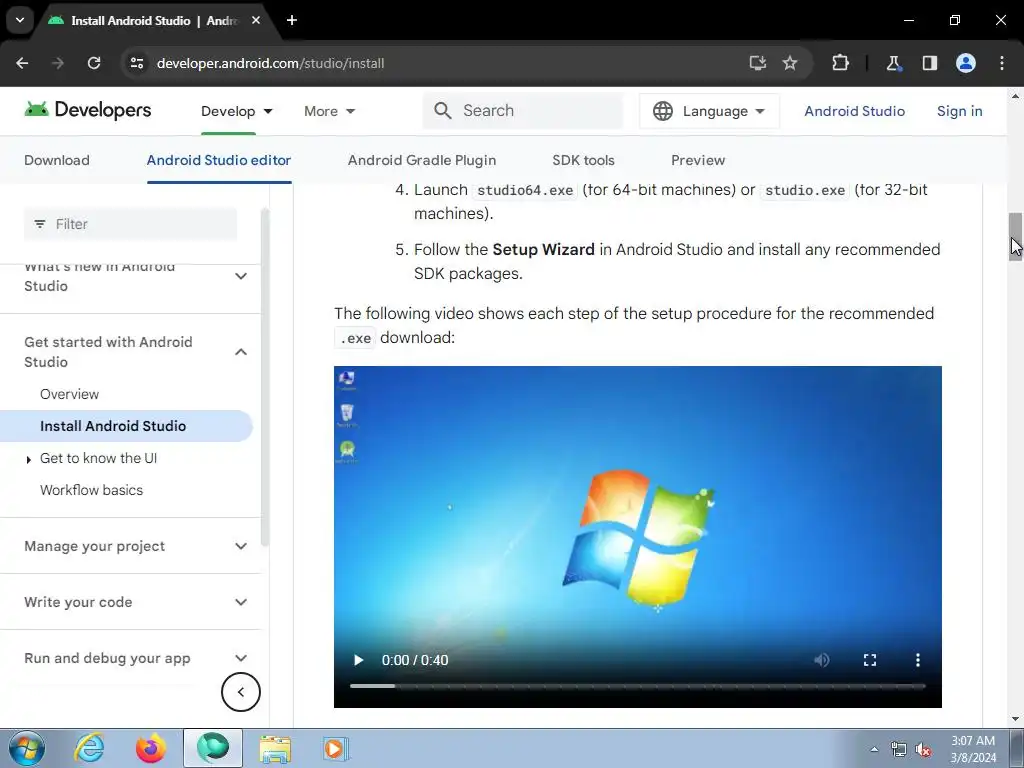Click the address bar URL

(x=270, y=63)
